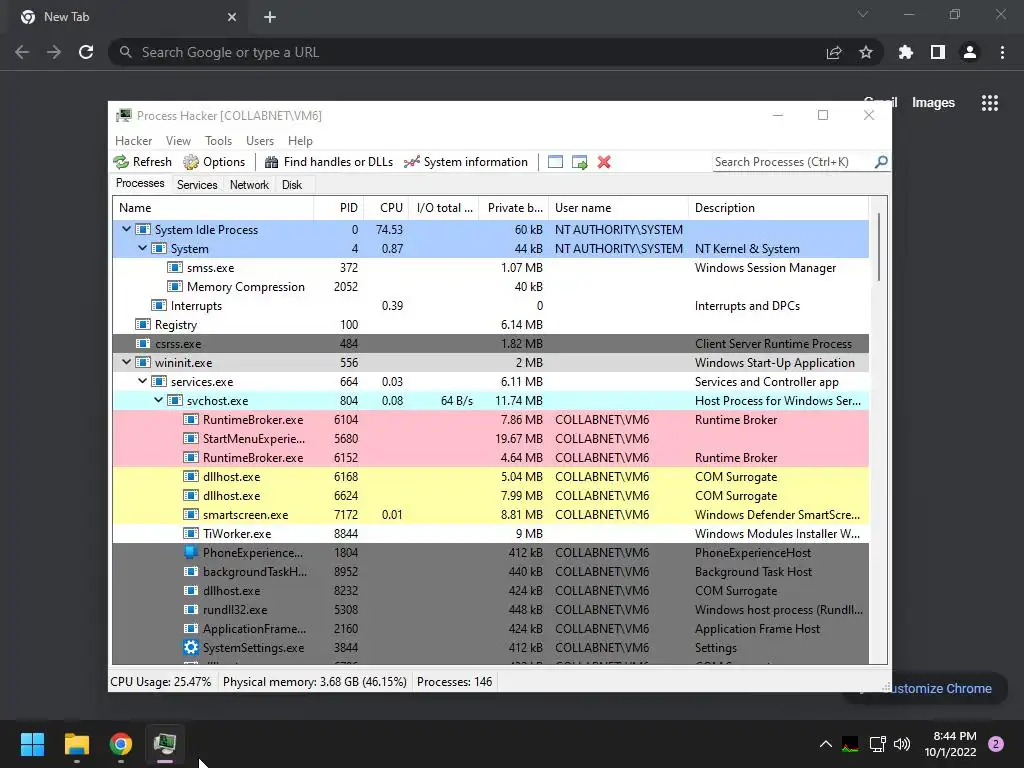Switch to the Network tab
The height and width of the screenshot is (768, 1024).
pyautogui.click(x=249, y=185)
